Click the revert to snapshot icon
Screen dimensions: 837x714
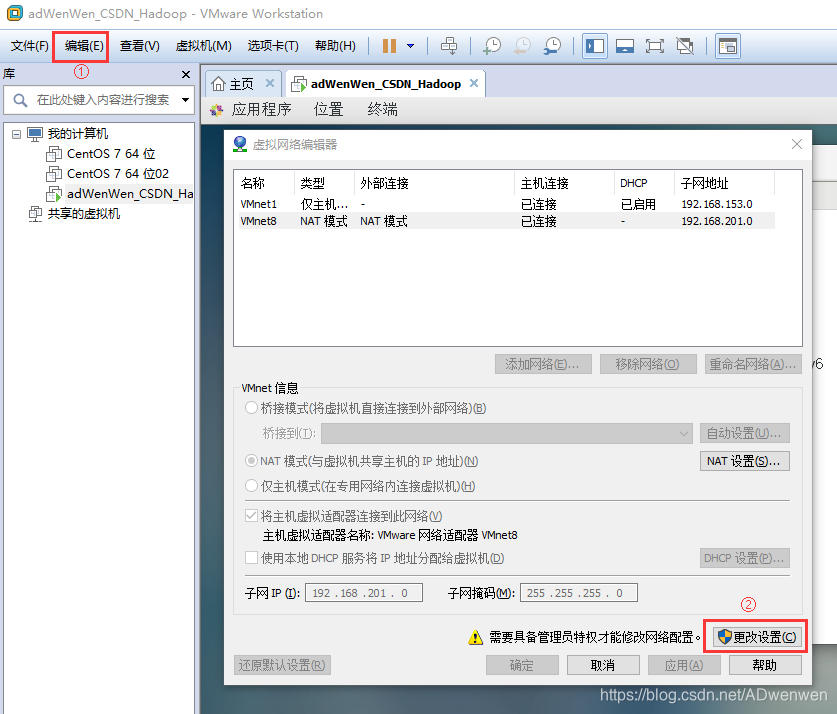[x=522, y=46]
